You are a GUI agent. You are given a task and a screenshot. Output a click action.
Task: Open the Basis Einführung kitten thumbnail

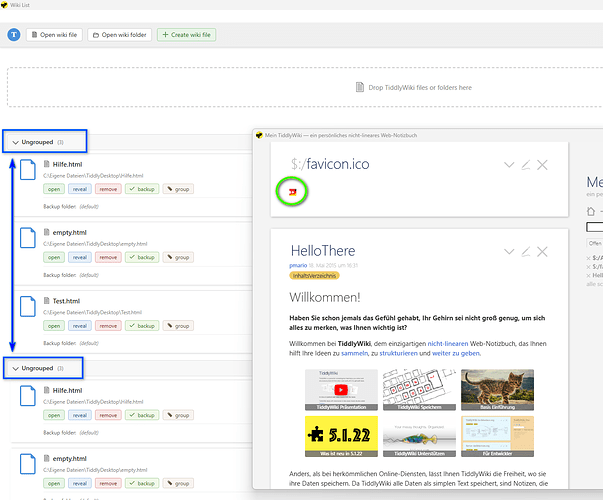pos(496,389)
